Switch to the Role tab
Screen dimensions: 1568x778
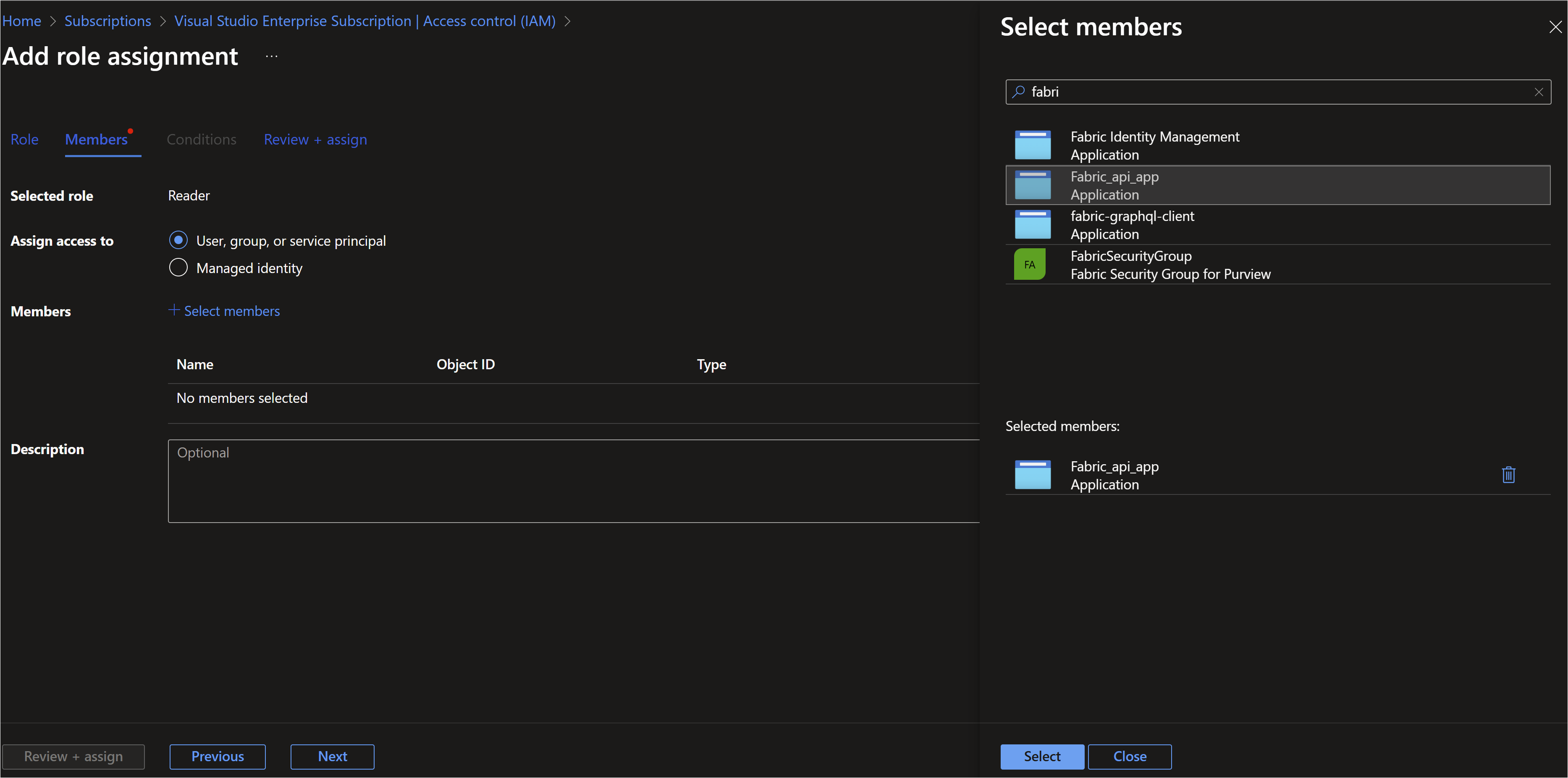click(x=24, y=139)
